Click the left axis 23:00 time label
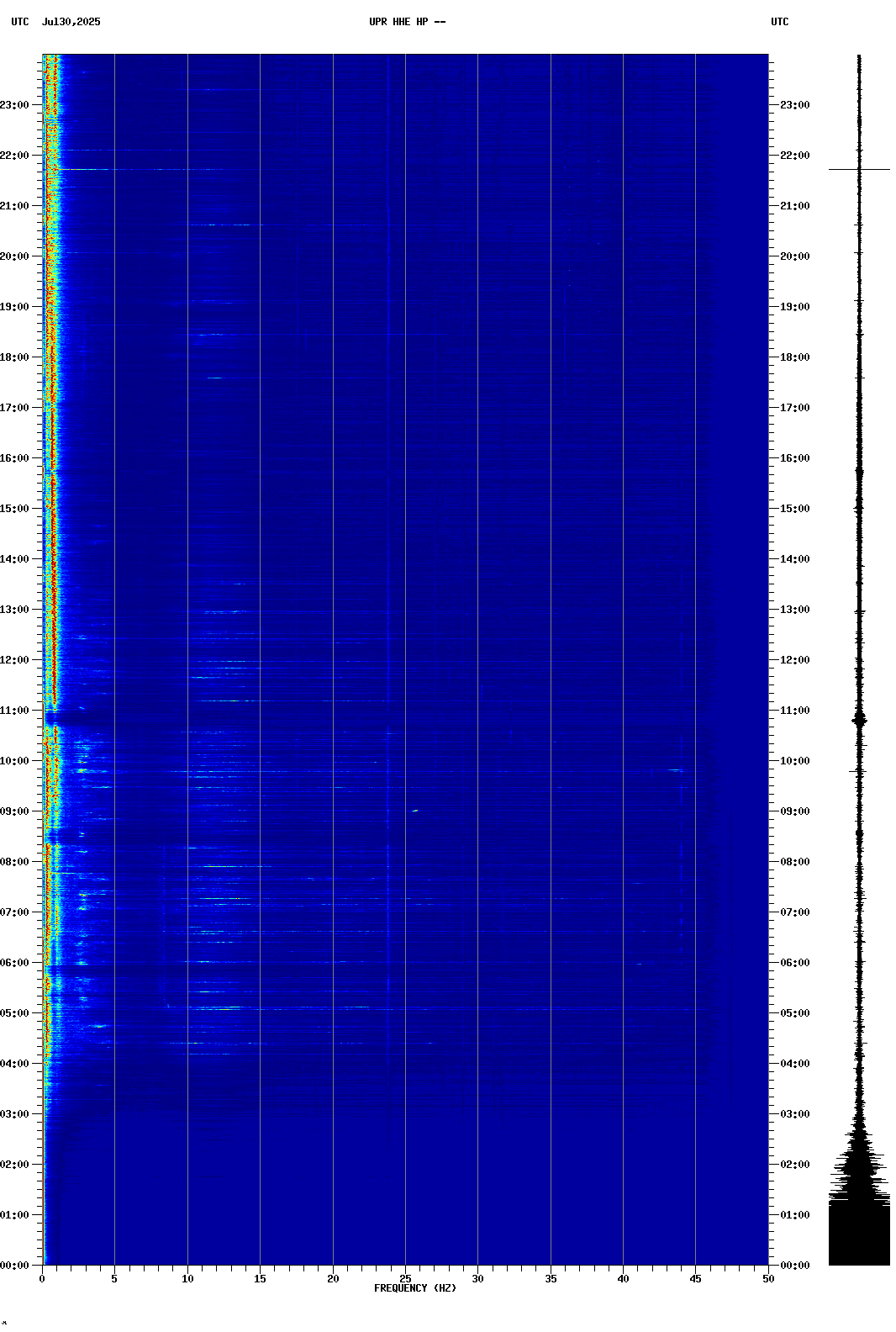The height and width of the screenshot is (1332, 896). coord(14,105)
